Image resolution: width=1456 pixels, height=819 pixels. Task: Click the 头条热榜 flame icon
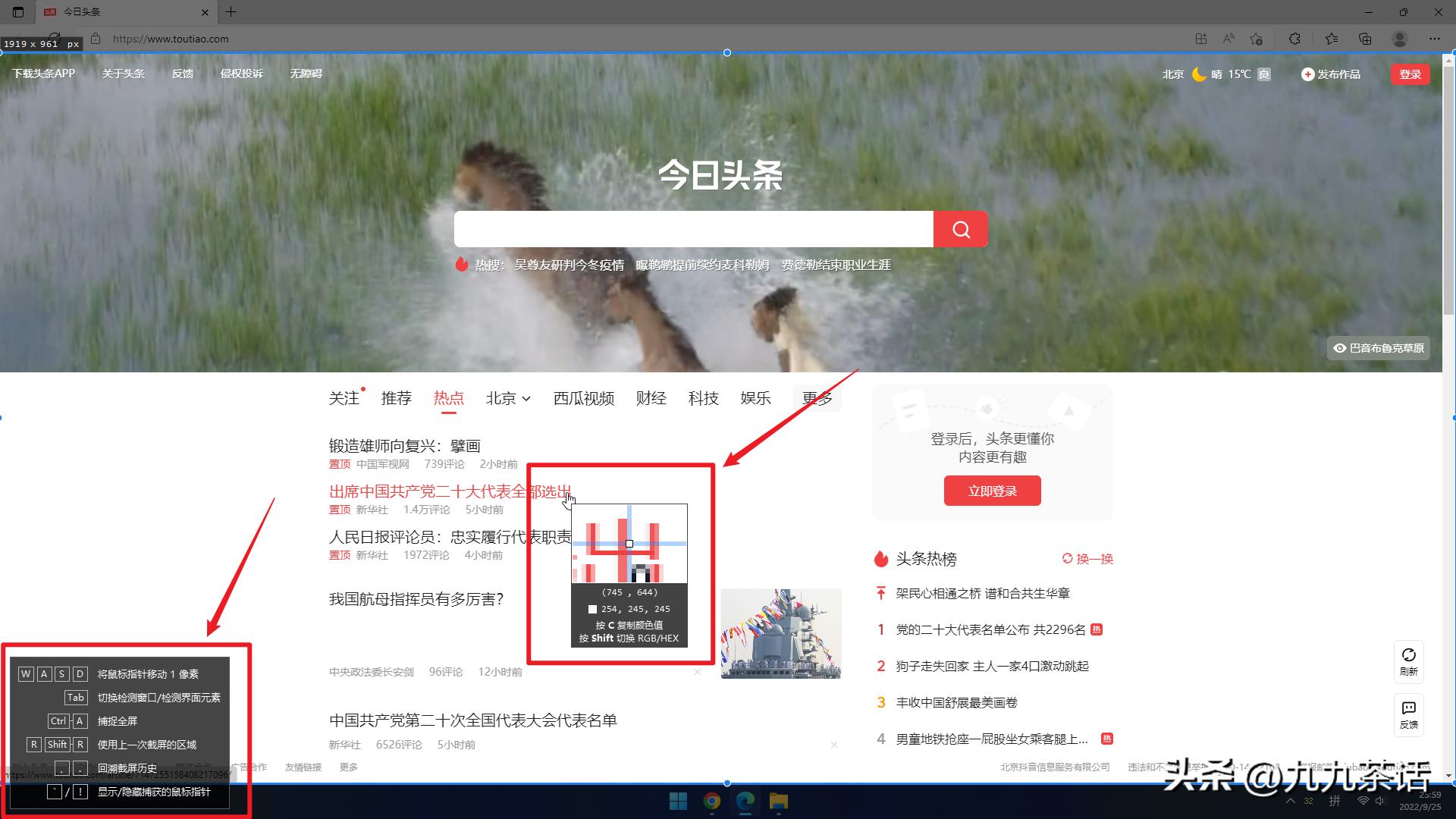coord(880,559)
